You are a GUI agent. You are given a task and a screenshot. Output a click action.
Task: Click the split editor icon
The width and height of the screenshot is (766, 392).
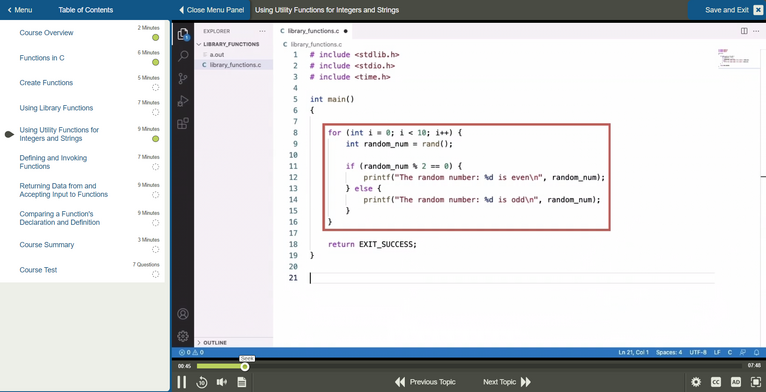click(x=744, y=31)
